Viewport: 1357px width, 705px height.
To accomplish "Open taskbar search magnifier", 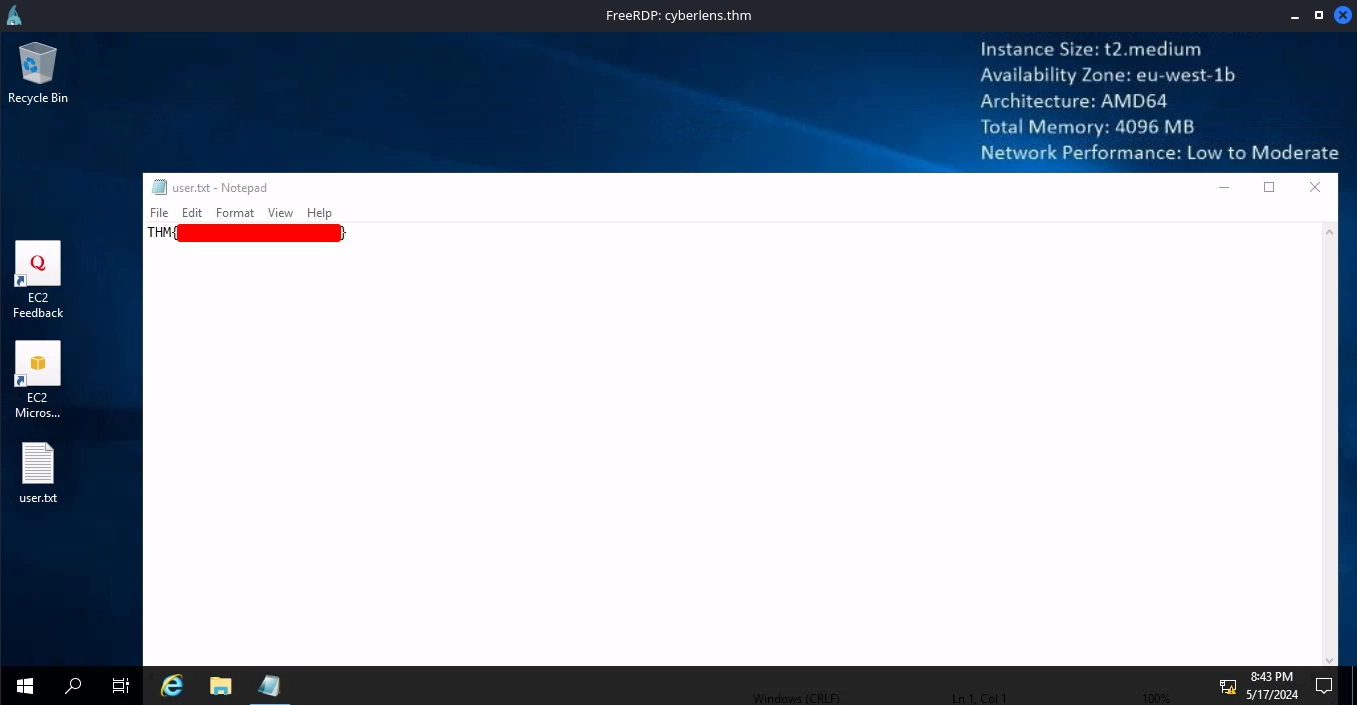I will [x=73, y=686].
